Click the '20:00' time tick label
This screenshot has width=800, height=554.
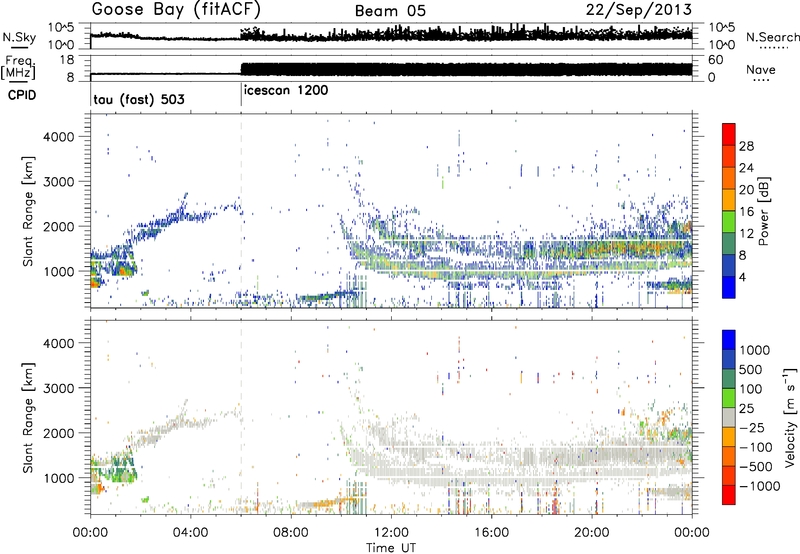pos(591,533)
